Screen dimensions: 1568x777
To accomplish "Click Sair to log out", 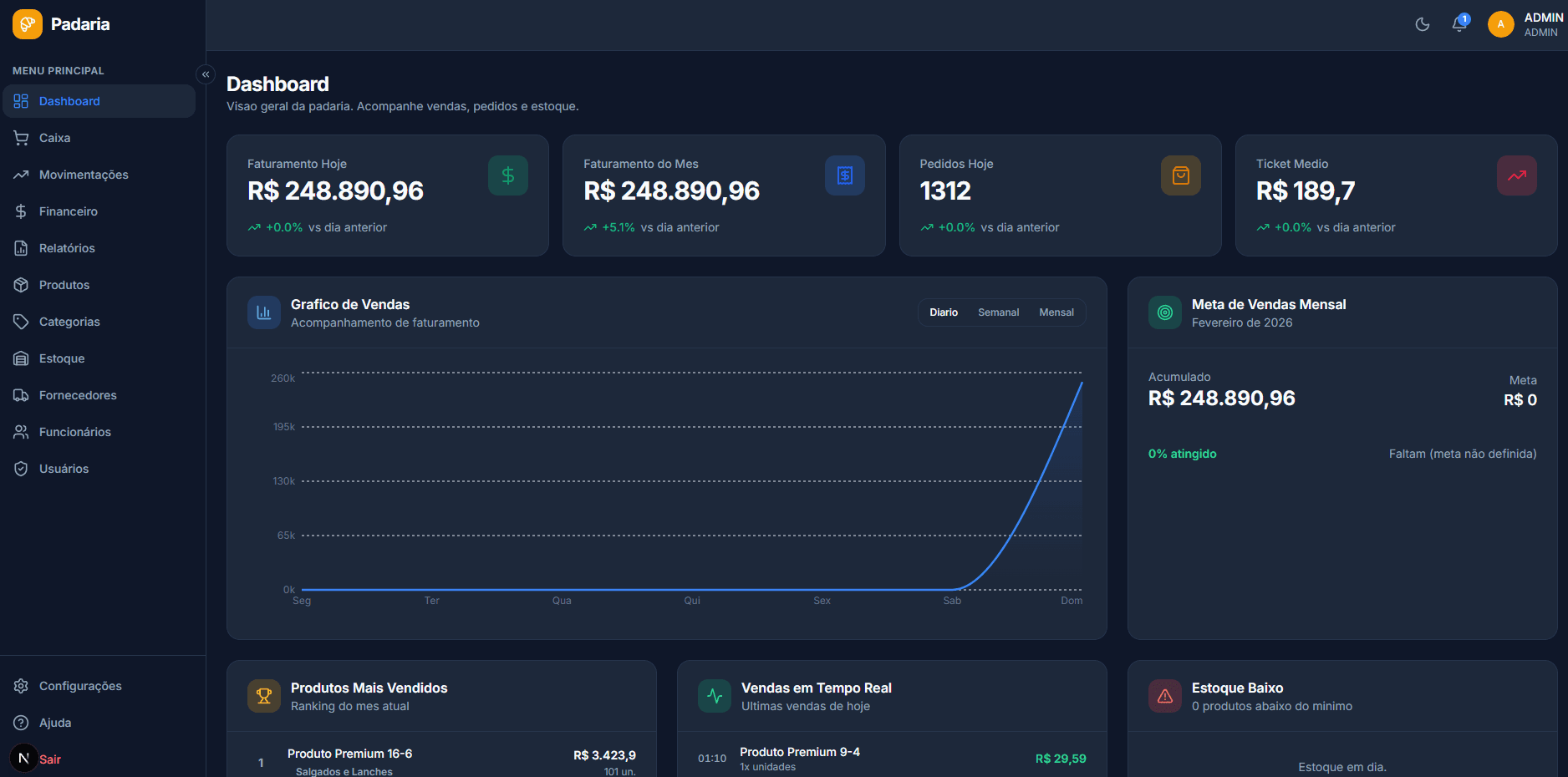I will pyautogui.click(x=49, y=759).
